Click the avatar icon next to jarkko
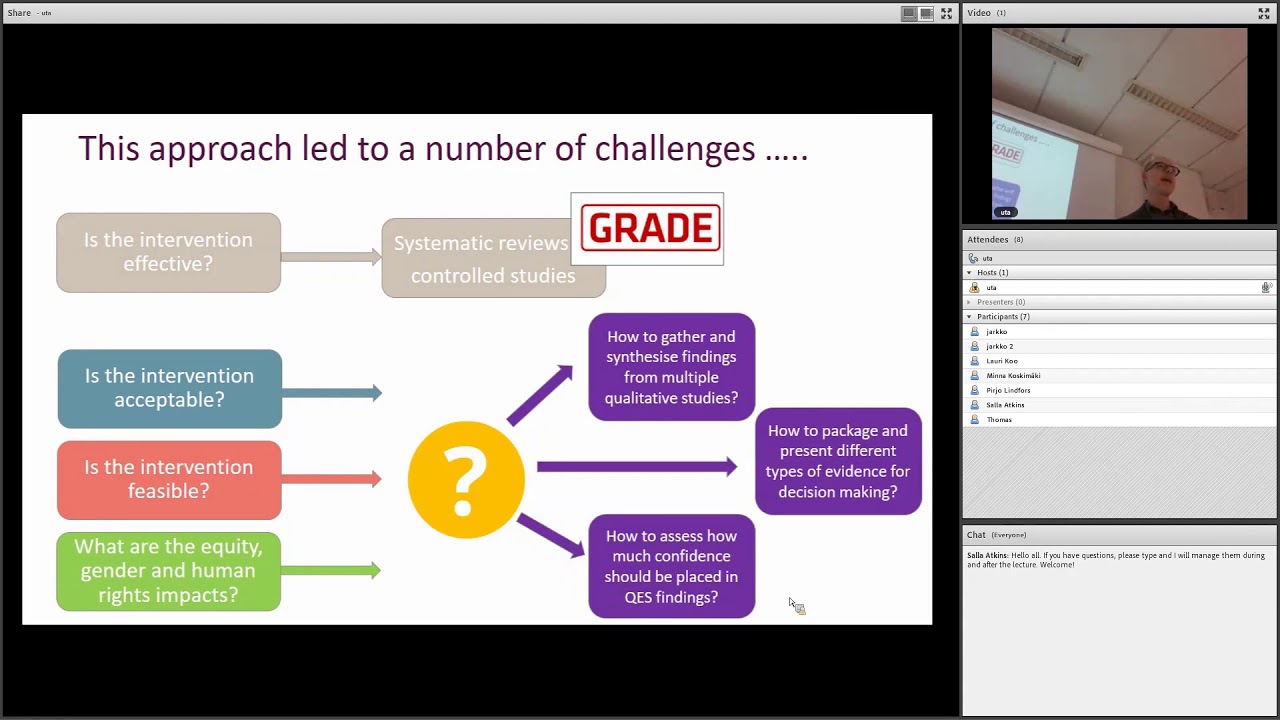The image size is (1280, 720). point(975,332)
